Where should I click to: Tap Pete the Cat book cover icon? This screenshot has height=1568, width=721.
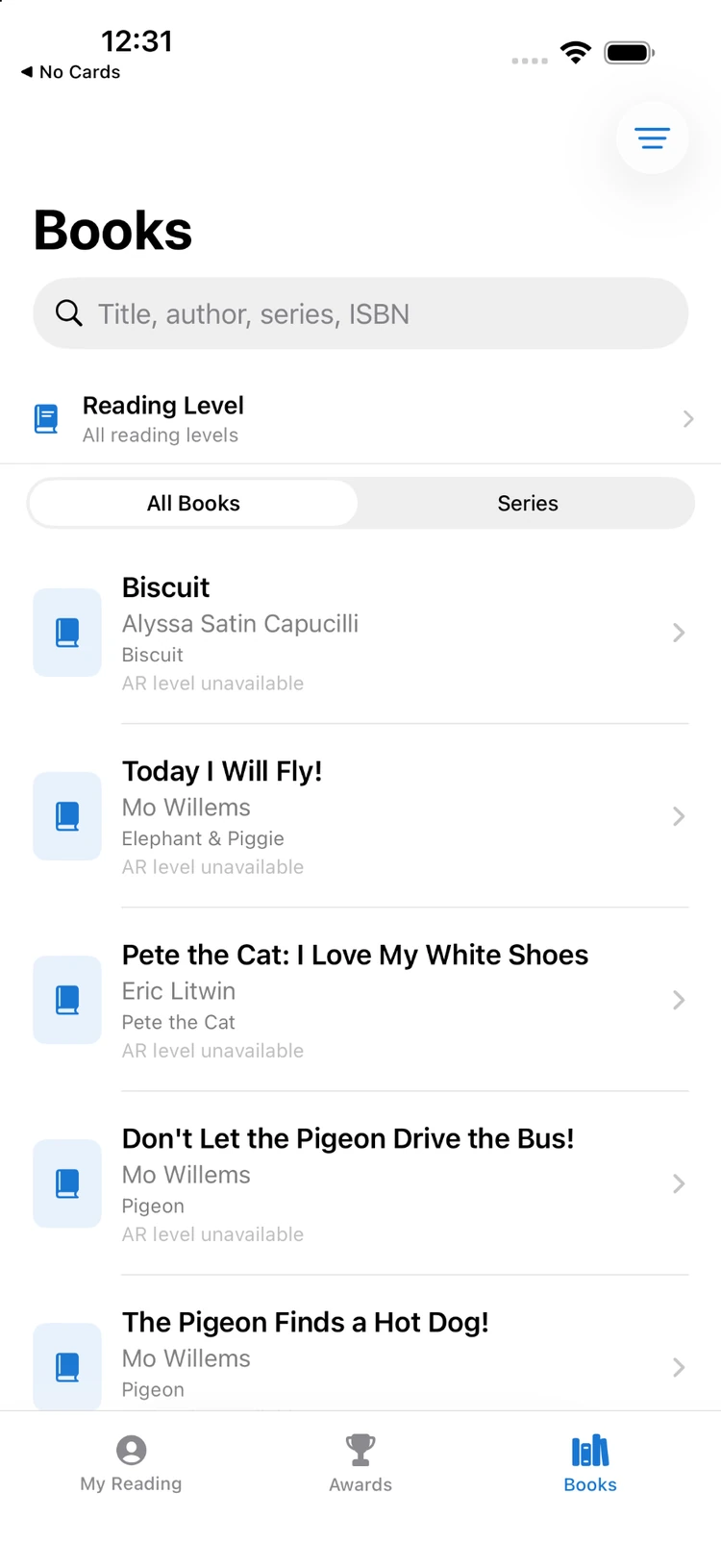coord(67,1000)
